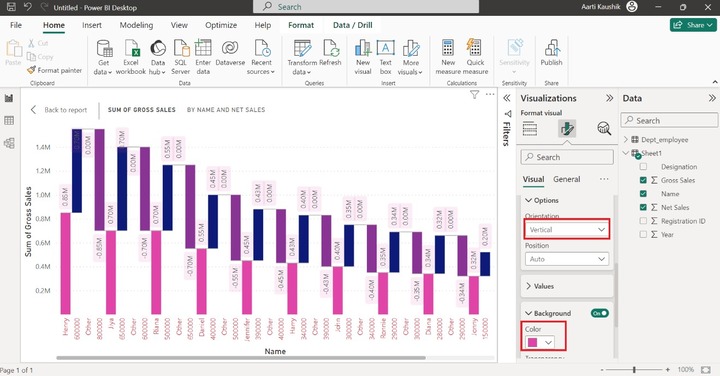Choose SQL Server source icon

tap(181, 49)
